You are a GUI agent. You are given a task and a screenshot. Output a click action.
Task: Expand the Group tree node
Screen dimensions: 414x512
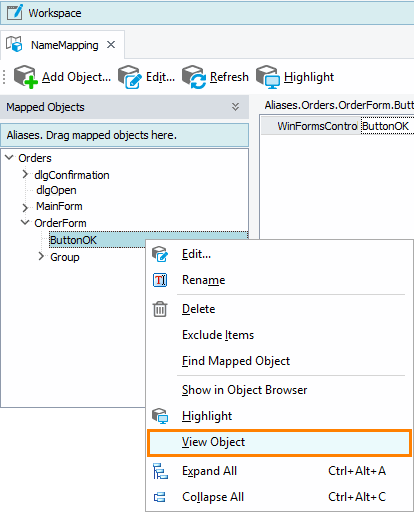41,257
